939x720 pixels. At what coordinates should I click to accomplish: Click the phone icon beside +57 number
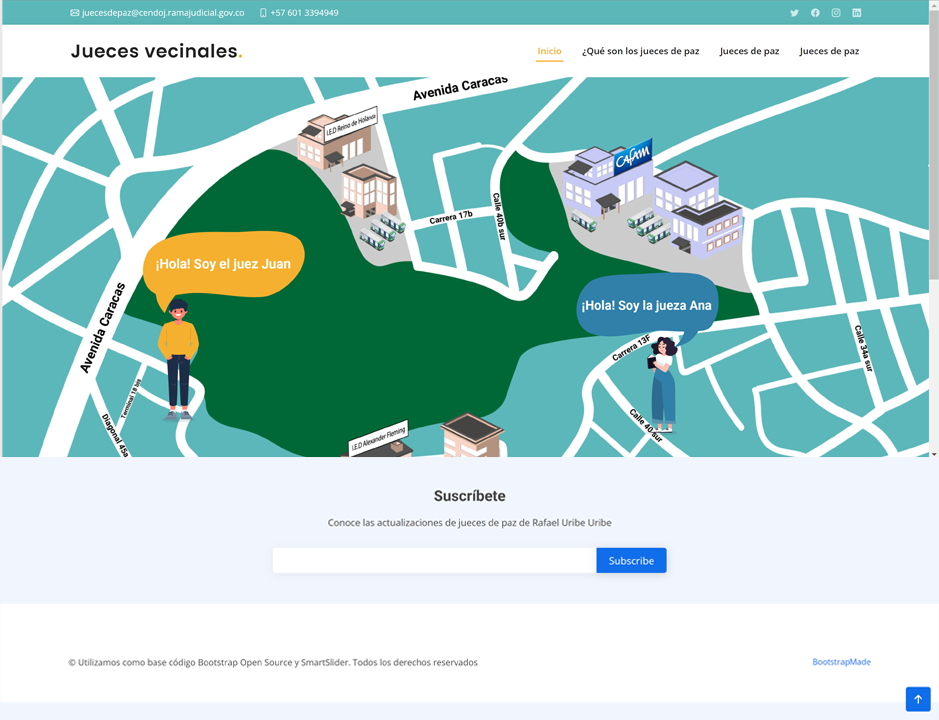coord(263,13)
